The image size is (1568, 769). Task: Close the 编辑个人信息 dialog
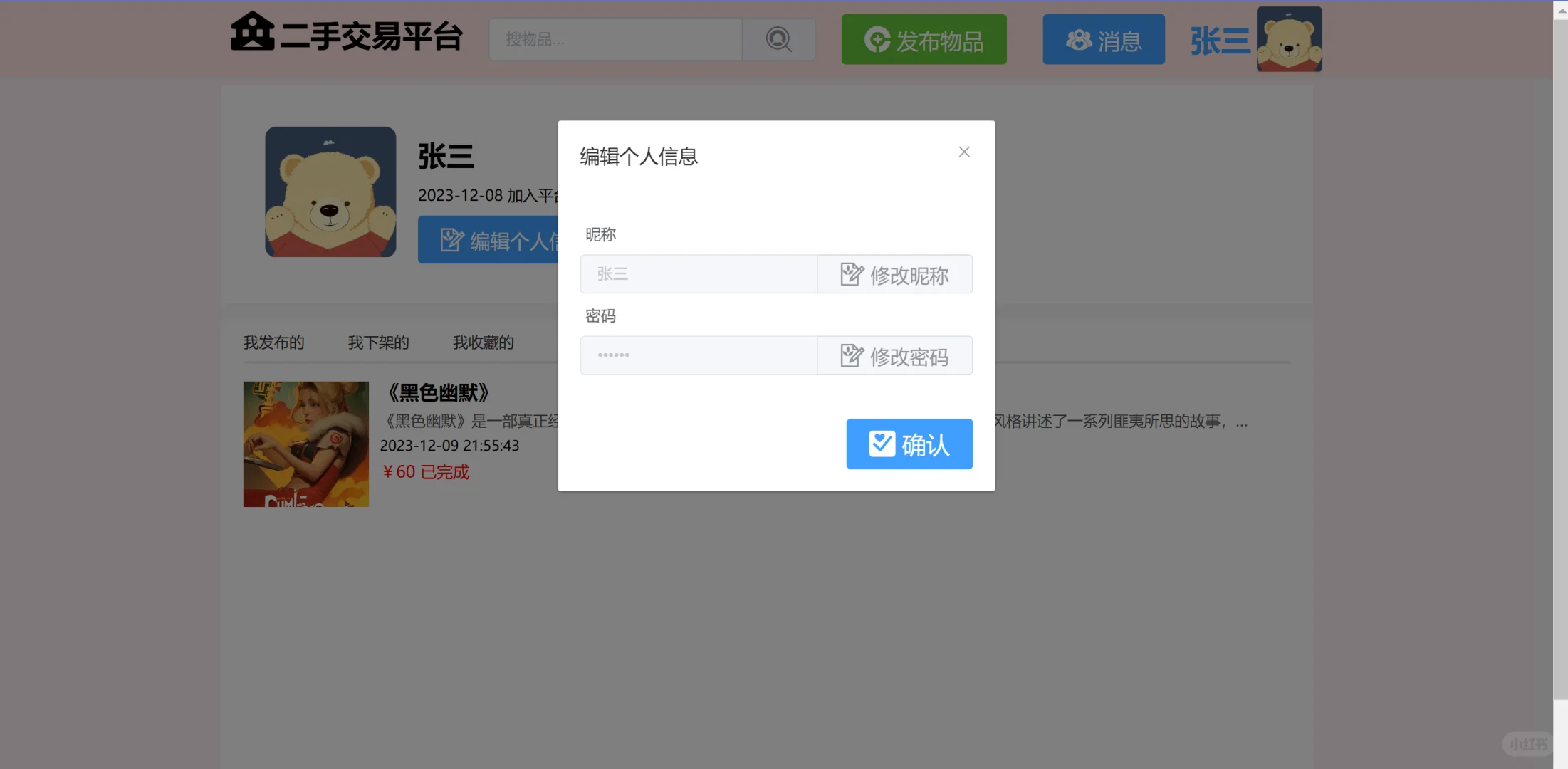[963, 152]
